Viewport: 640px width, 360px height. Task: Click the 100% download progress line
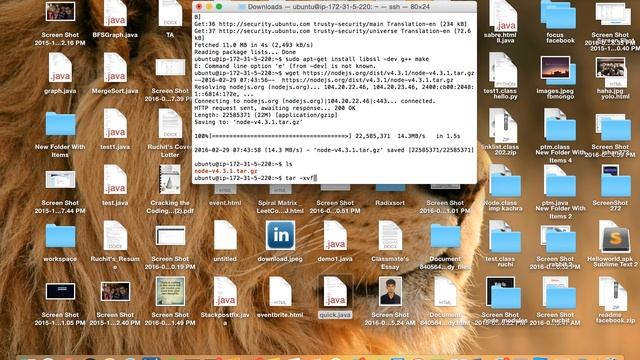pyautogui.click(x=327, y=136)
